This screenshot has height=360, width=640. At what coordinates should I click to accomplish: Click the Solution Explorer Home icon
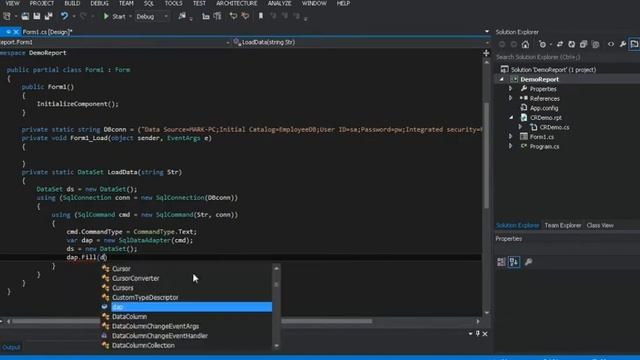[x=525, y=44]
